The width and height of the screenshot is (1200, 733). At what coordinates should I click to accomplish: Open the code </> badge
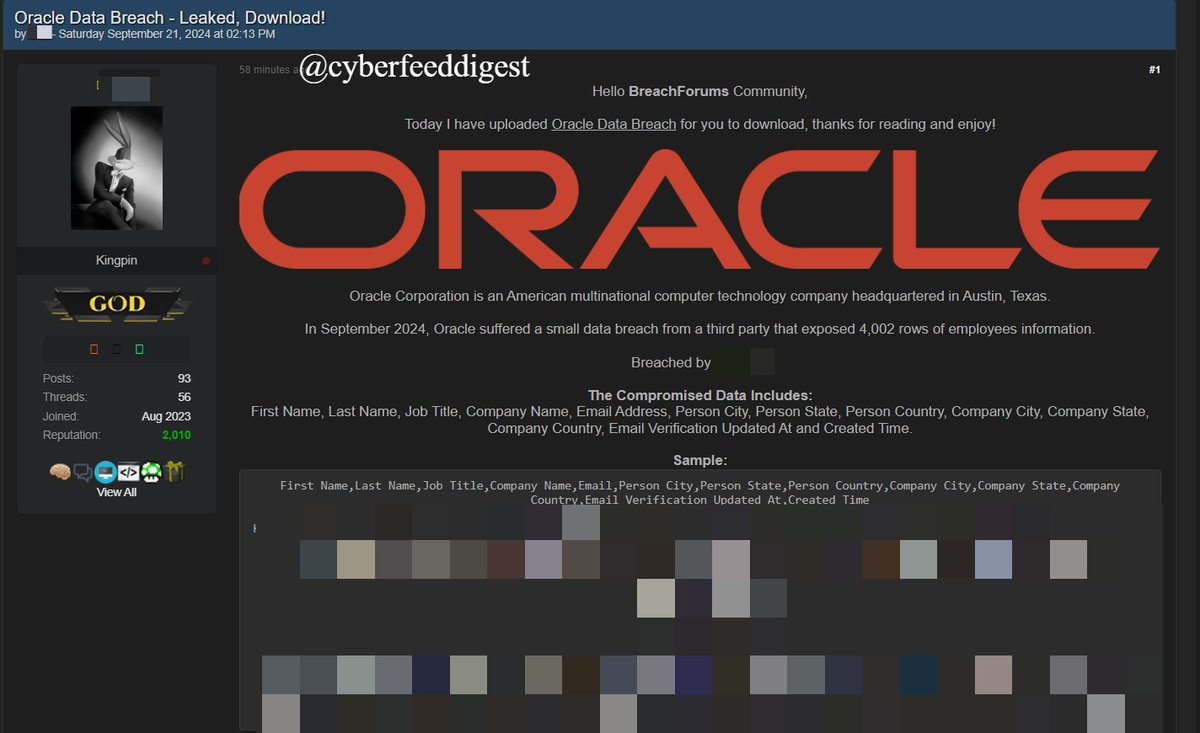128,471
